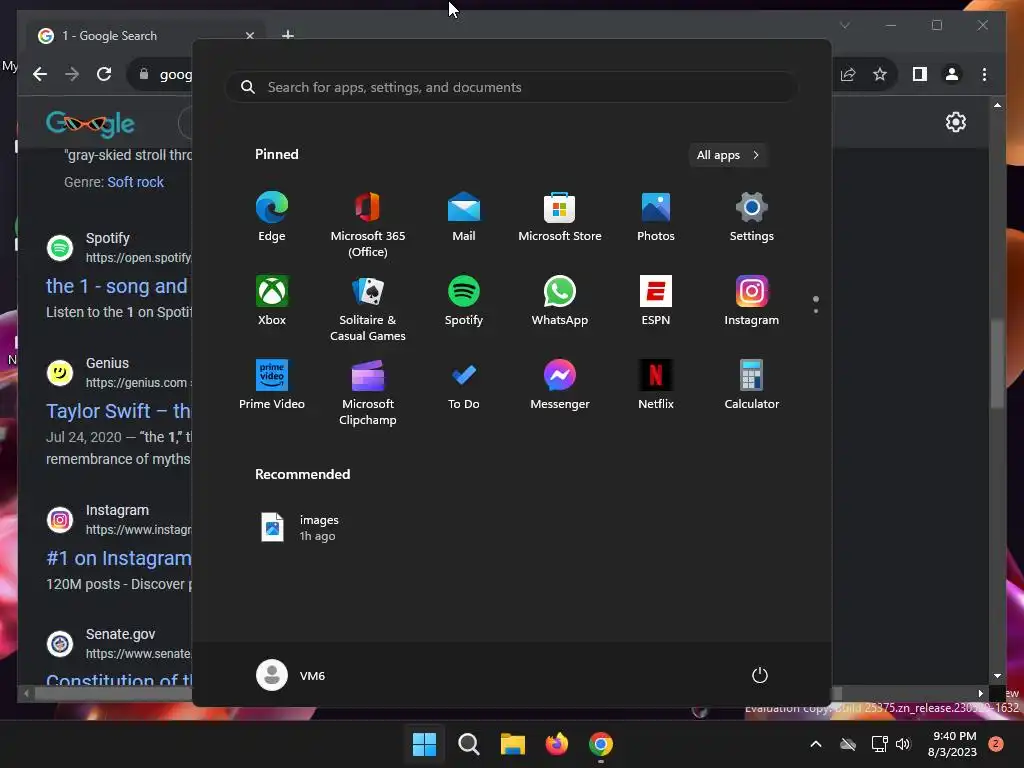The width and height of the screenshot is (1024, 768).
Task: Reload the Chrome page
Action: (104, 74)
